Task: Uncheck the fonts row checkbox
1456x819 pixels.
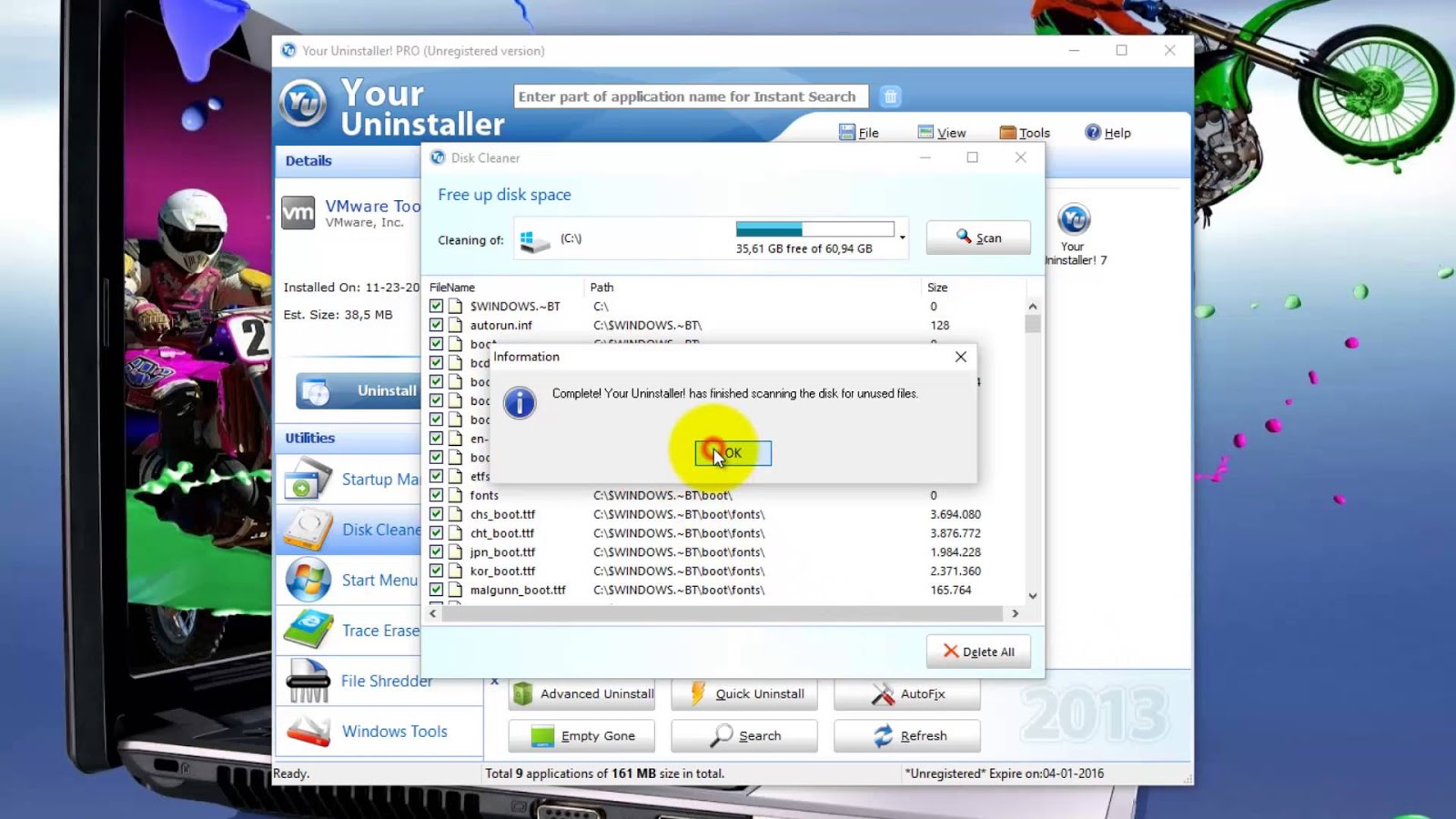Action: click(437, 495)
